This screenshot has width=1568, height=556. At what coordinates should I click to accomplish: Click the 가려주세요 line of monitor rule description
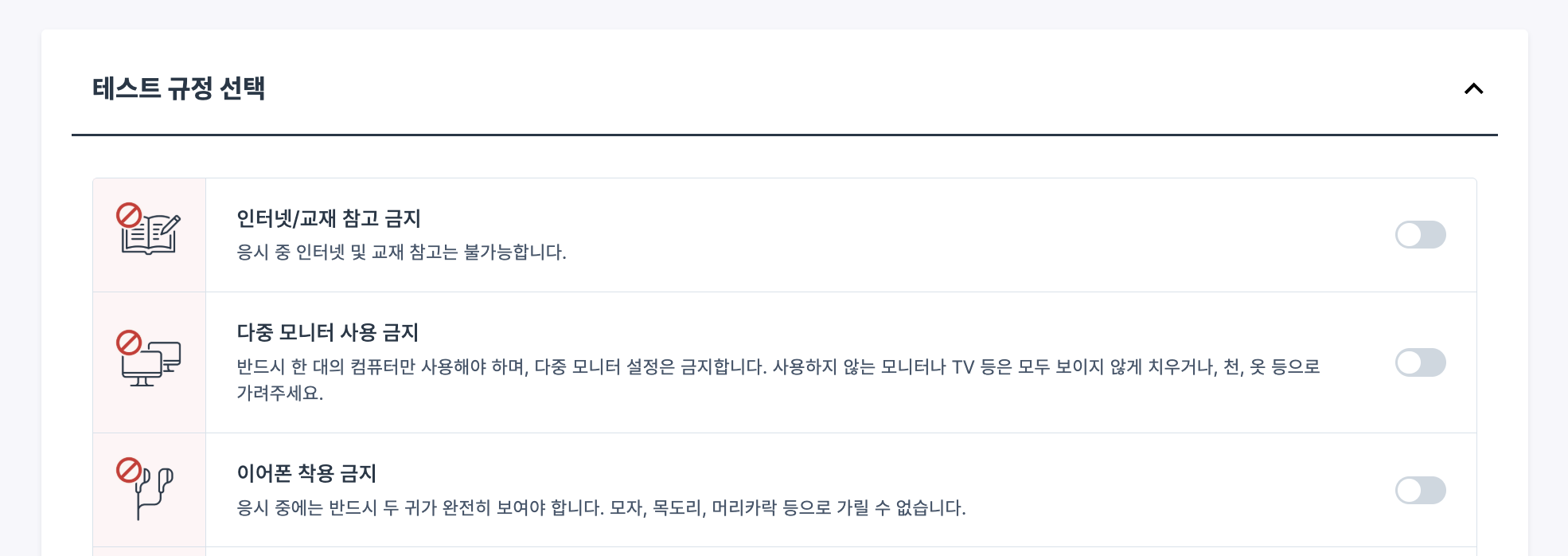280,393
